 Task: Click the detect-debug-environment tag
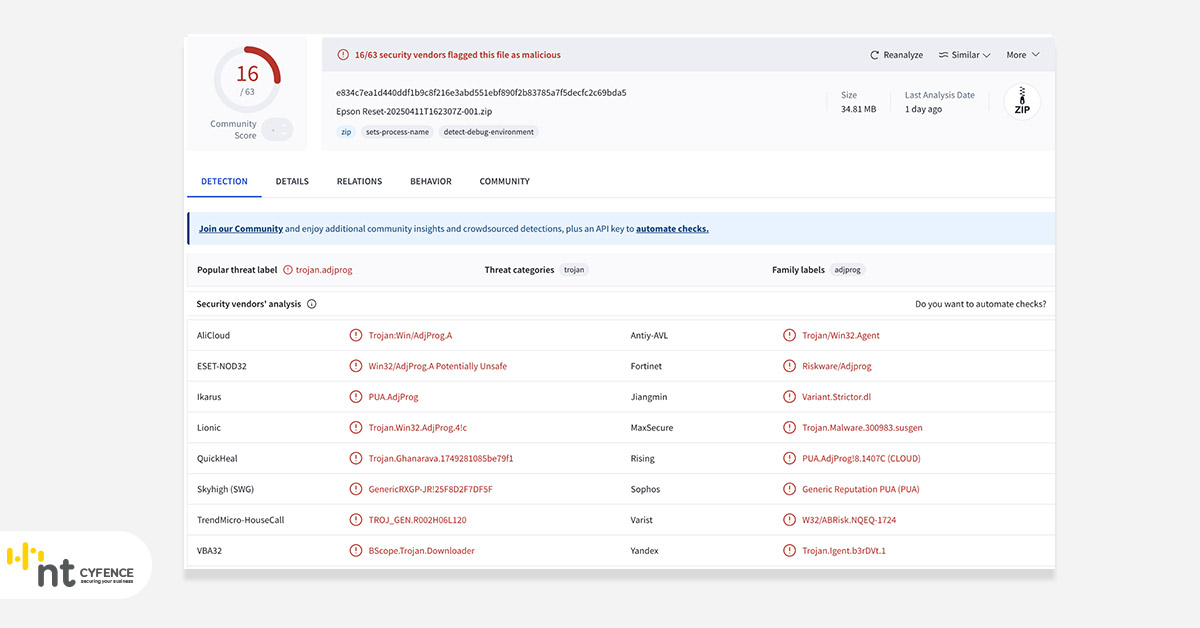490,132
